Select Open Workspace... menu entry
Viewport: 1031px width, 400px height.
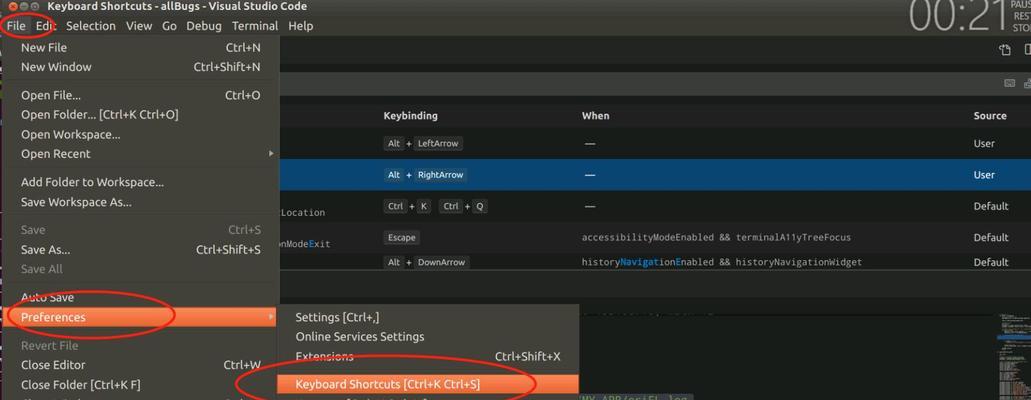click(x=140, y=134)
